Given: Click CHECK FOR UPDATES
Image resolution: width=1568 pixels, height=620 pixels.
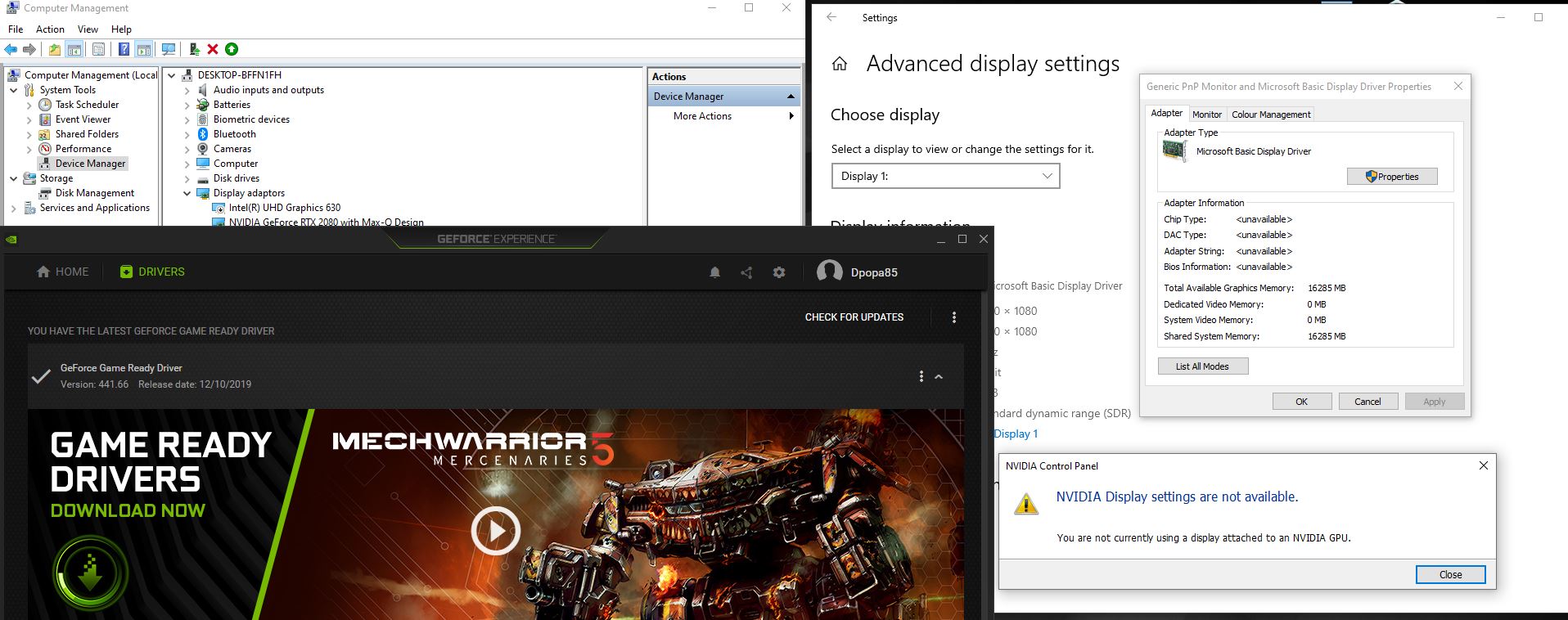Looking at the screenshot, I should pos(854,317).
